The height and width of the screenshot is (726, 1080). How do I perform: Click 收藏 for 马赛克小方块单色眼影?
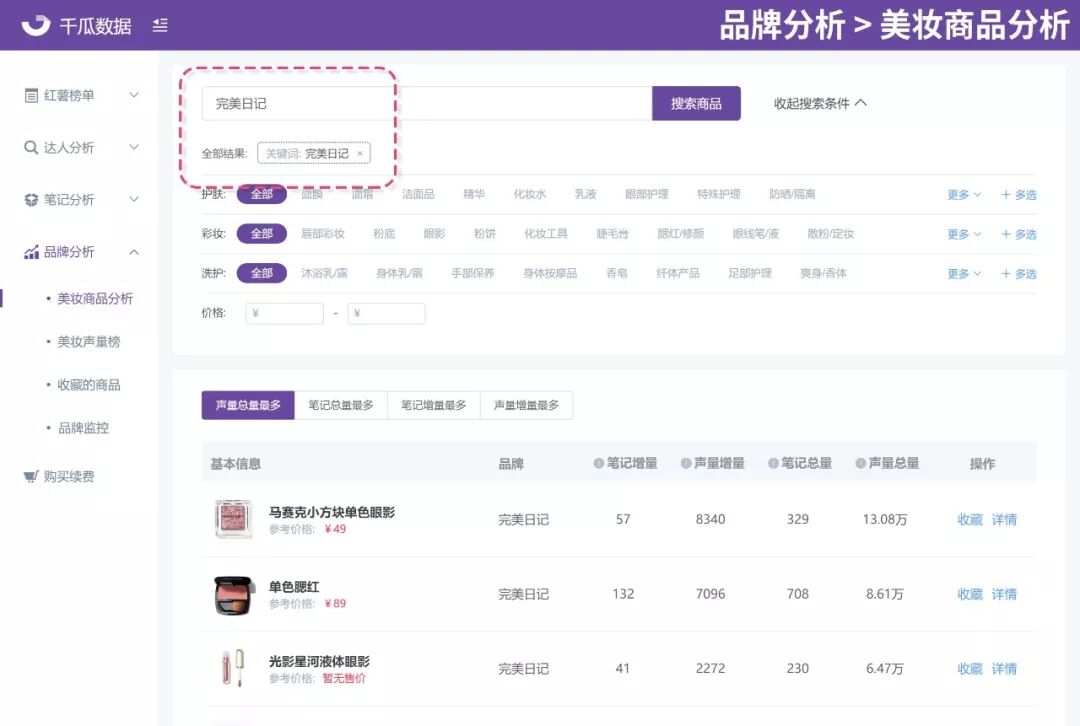coord(970,519)
